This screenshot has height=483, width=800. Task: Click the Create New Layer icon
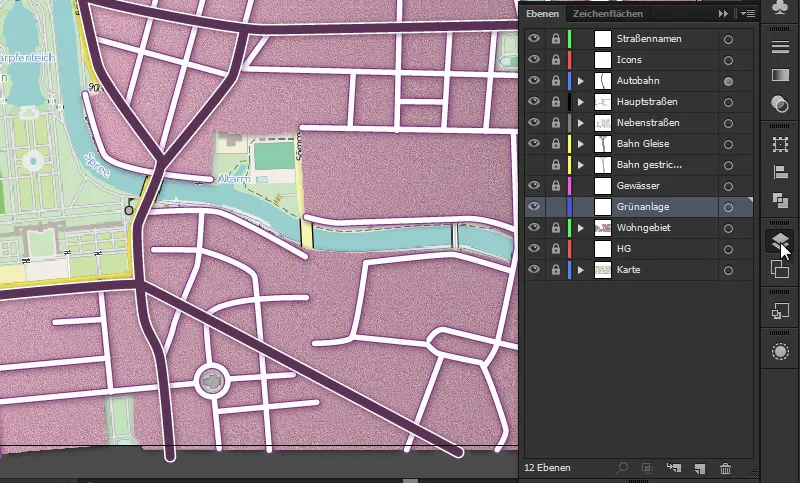[699, 468]
